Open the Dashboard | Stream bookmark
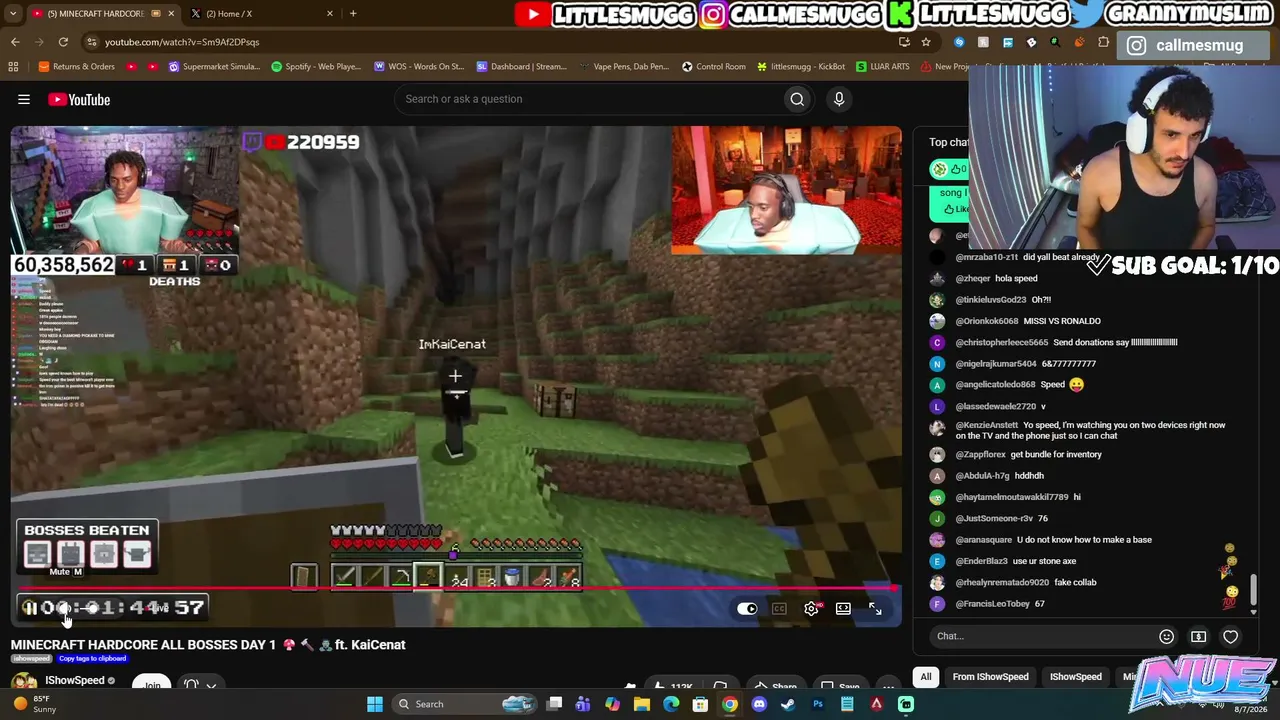Screen dimensions: 1280x720 (521, 67)
